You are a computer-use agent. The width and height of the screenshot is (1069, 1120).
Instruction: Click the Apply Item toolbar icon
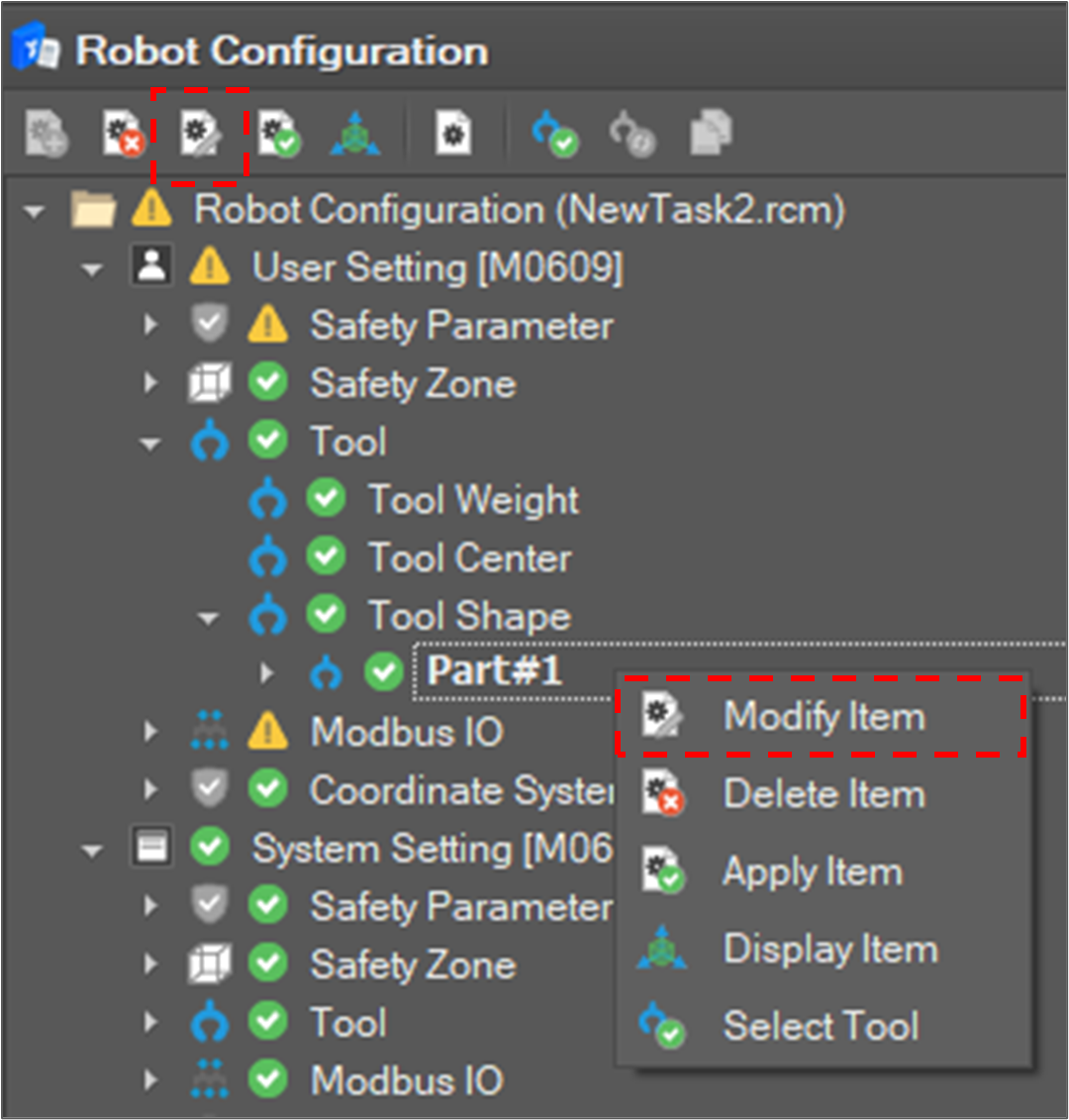[277, 135]
